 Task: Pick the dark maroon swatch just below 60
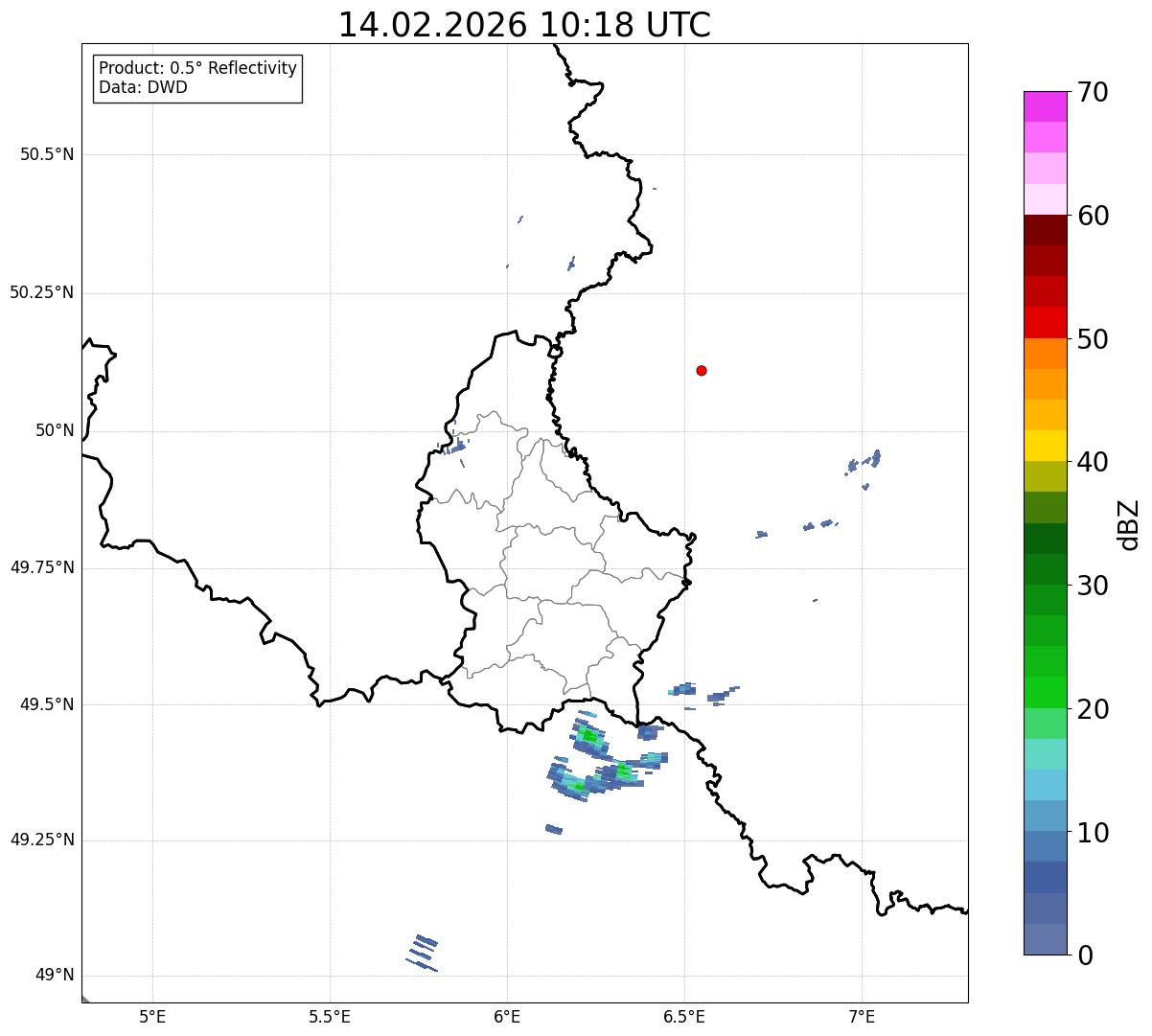(1045, 230)
